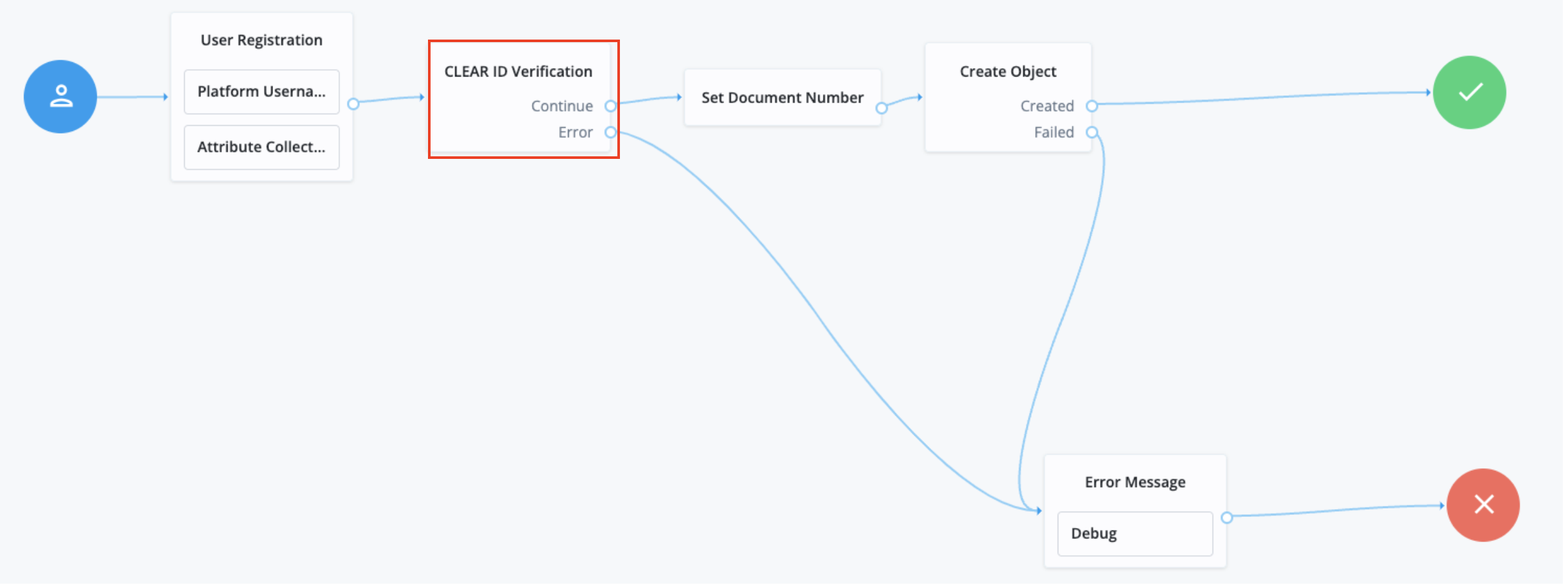The width and height of the screenshot is (1568, 585).
Task: Select the red failure X node
Action: [1482, 505]
